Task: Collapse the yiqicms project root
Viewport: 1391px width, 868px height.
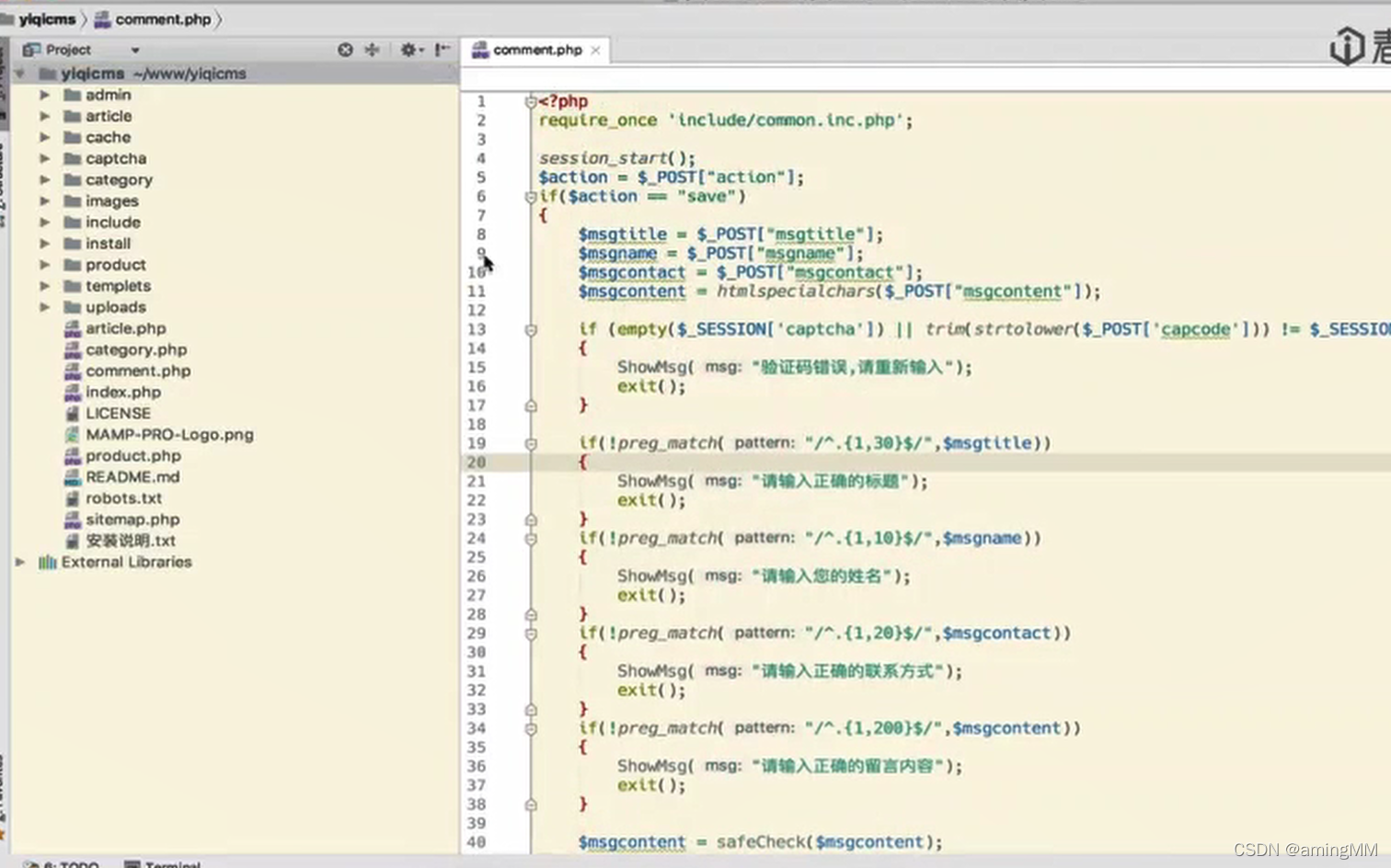Action: tap(19, 74)
